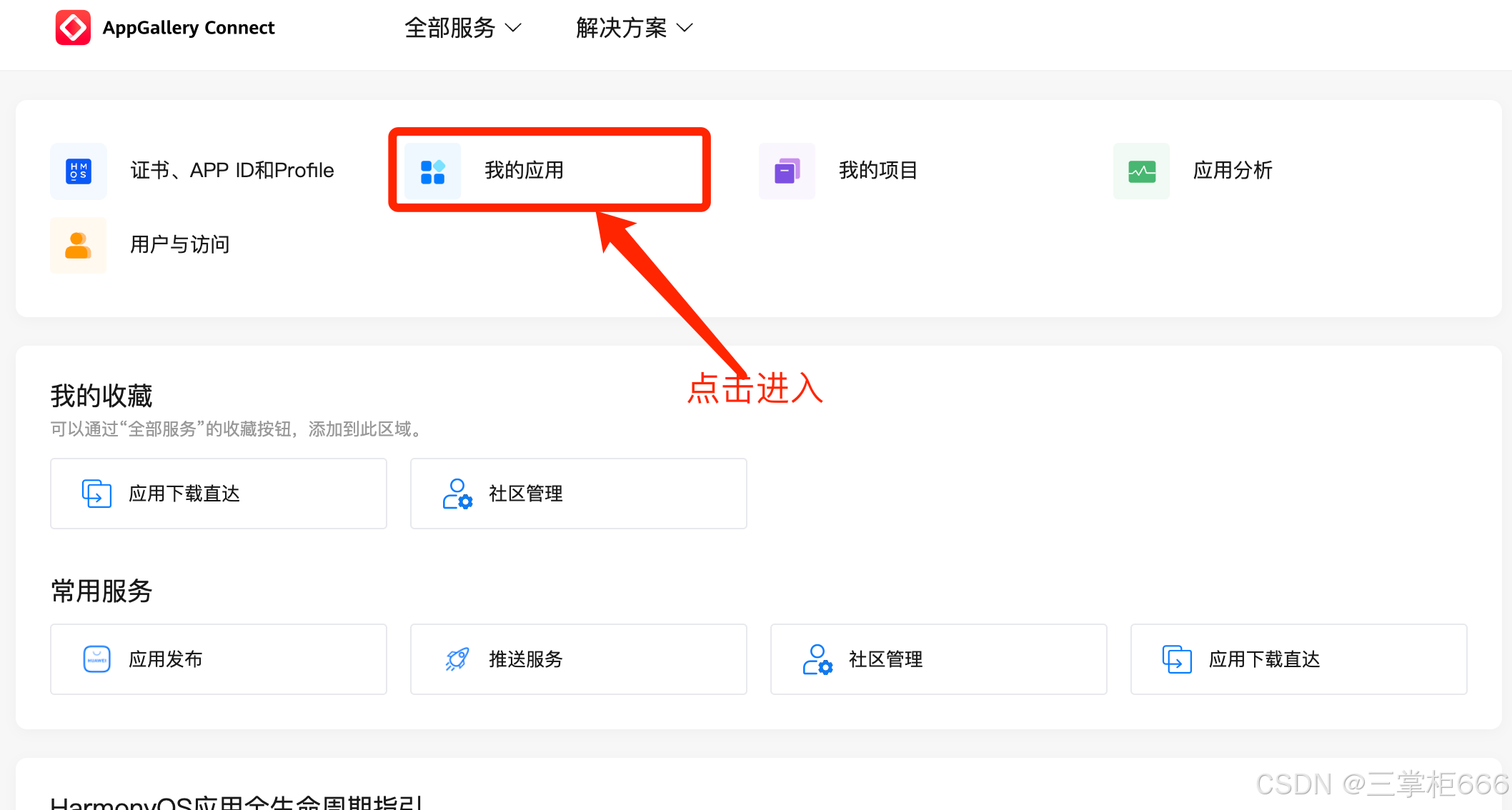
Task: Open 社区管理 card in 常用服务
Action: pyautogui.click(x=939, y=659)
